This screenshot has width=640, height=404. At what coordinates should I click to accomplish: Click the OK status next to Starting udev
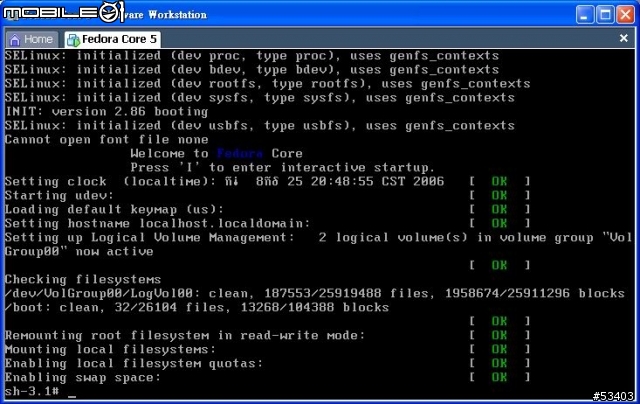tap(499, 195)
